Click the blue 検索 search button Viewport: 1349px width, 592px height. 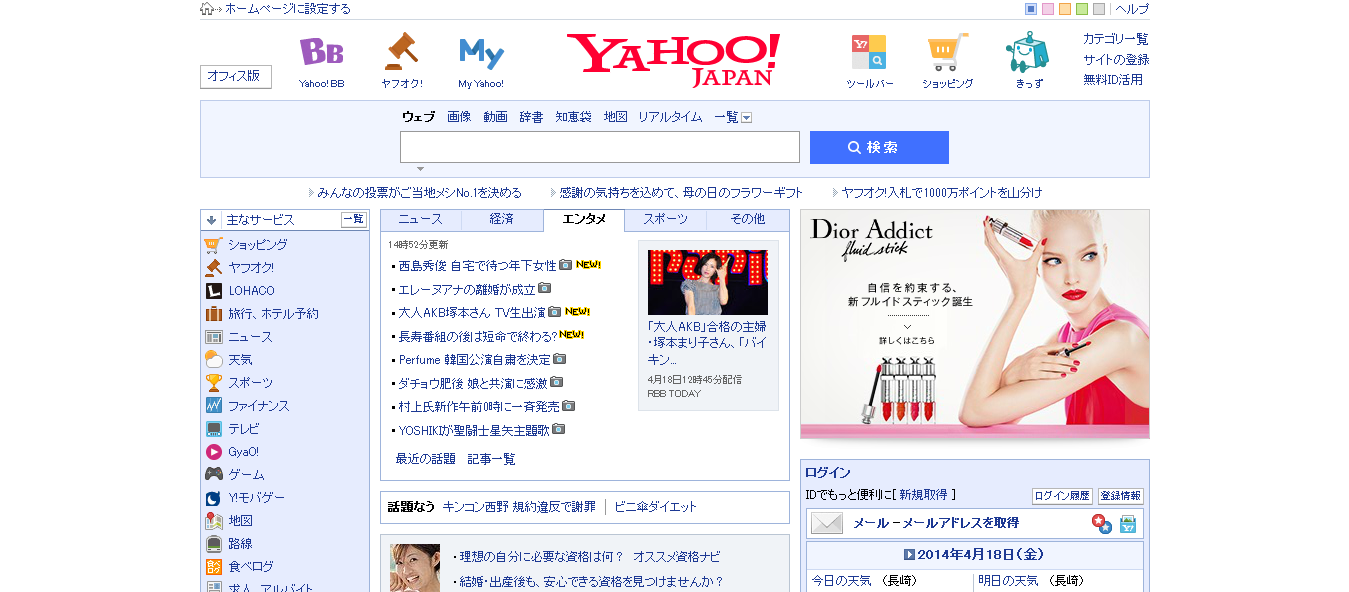tap(879, 147)
